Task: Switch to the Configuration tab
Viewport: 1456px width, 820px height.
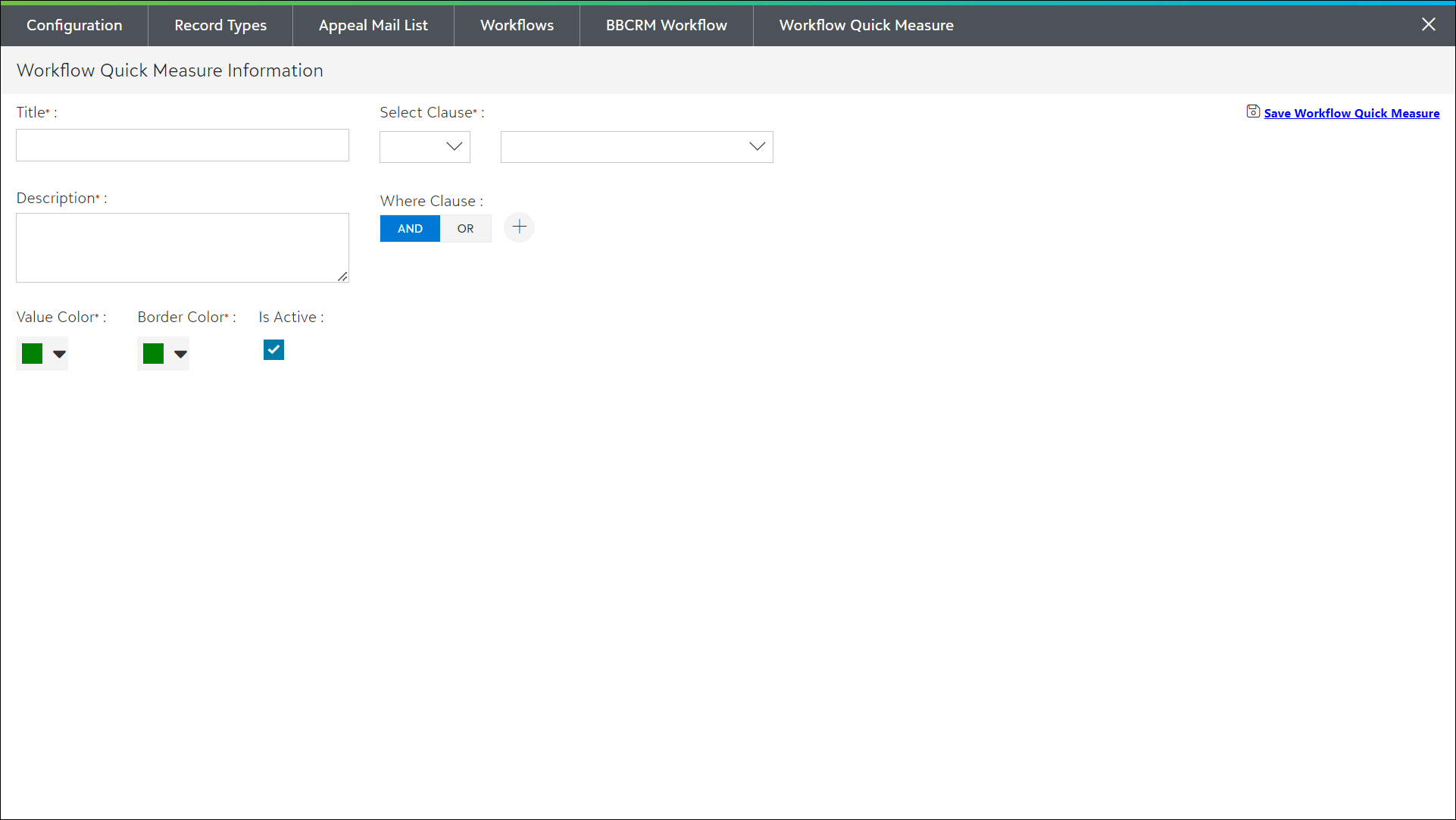Action: point(74,25)
